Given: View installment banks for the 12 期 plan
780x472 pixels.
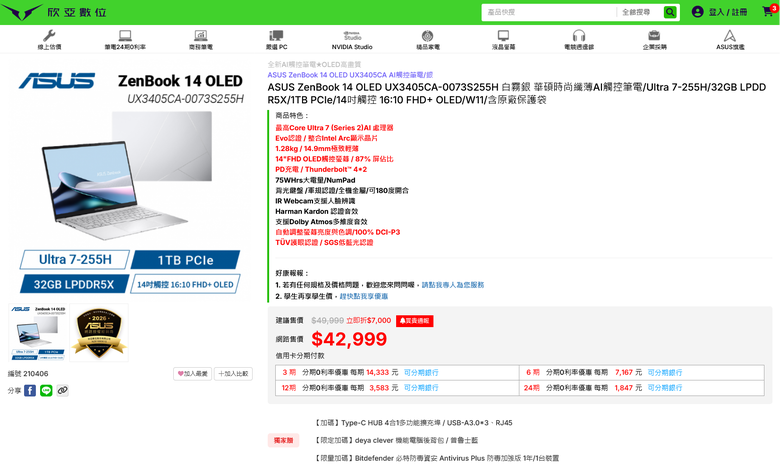Looking at the screenshot, I should tap(421, 388).
